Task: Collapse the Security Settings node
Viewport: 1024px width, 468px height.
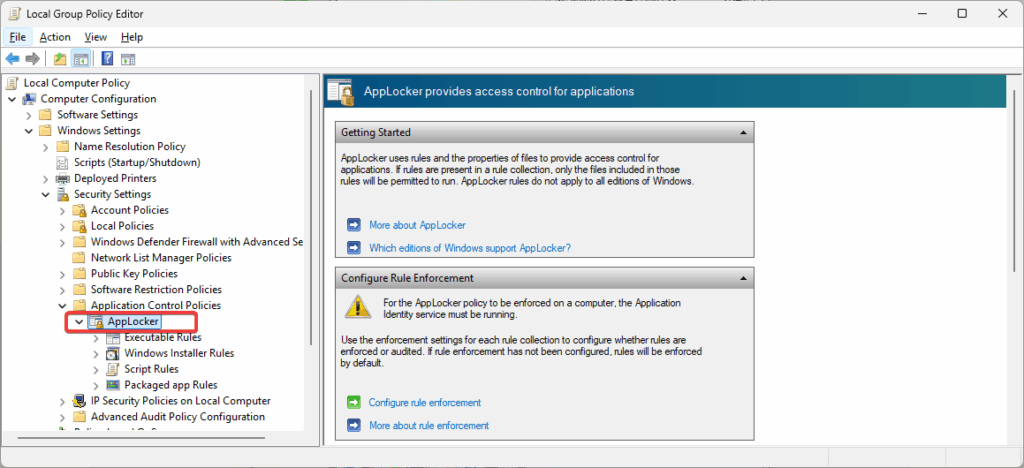Action: pyautogui.click(x=46, y=195)
